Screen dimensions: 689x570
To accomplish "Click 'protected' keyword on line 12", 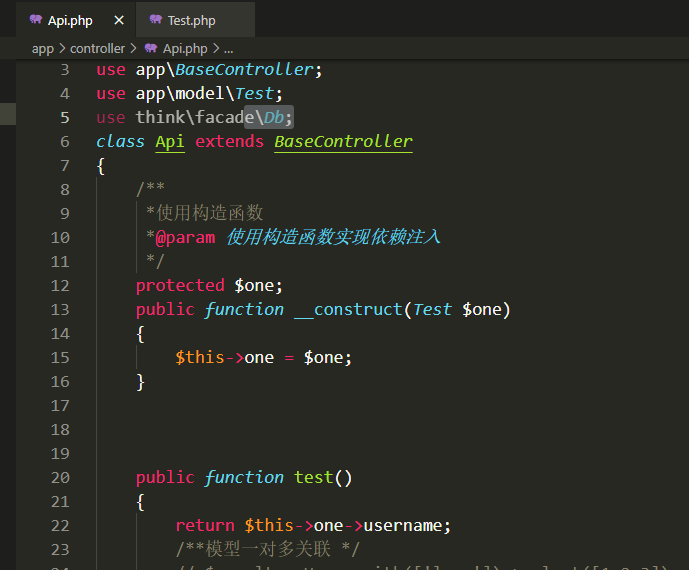I will [180, 286].
